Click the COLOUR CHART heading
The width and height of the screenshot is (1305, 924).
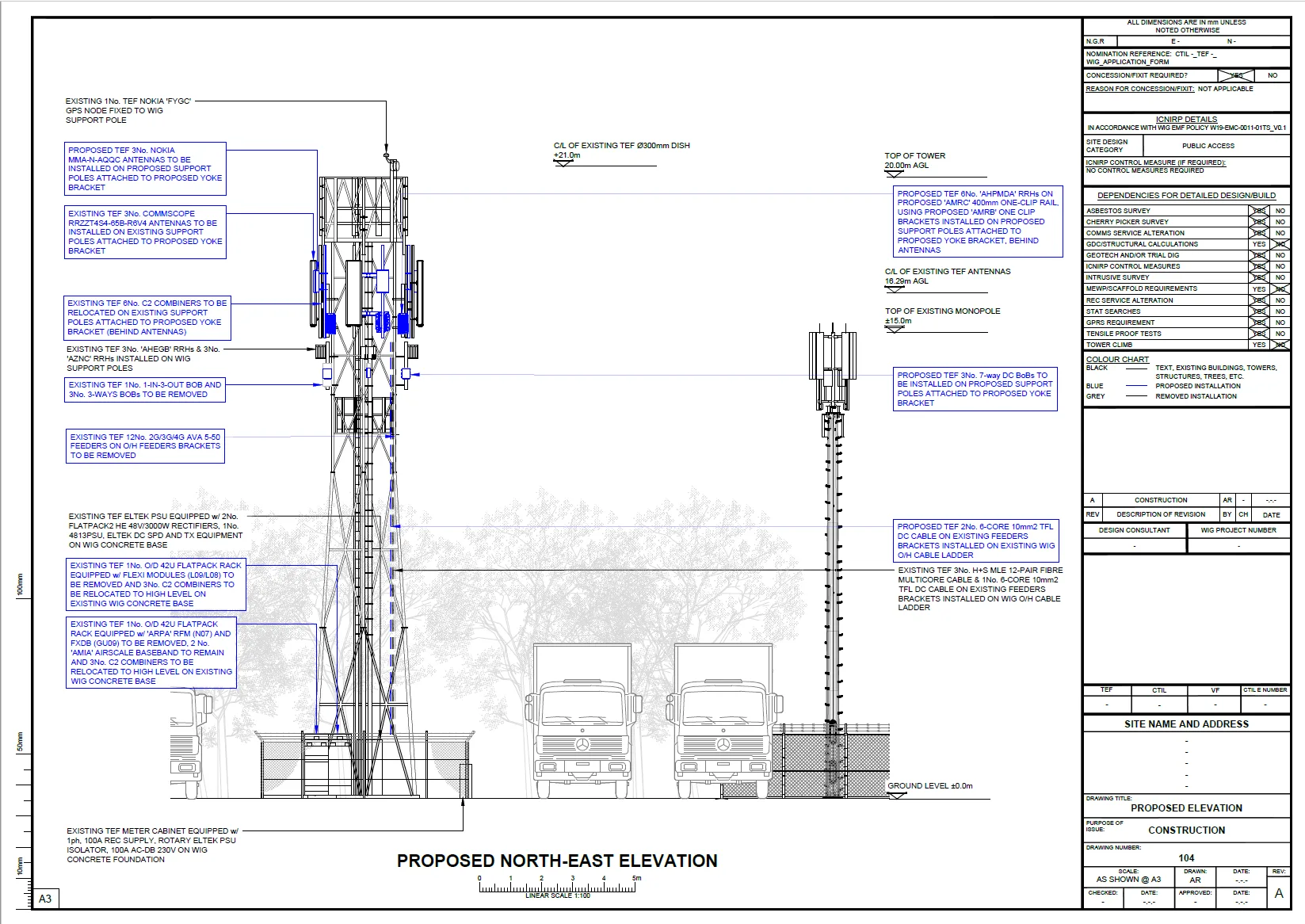point(1117,359)
